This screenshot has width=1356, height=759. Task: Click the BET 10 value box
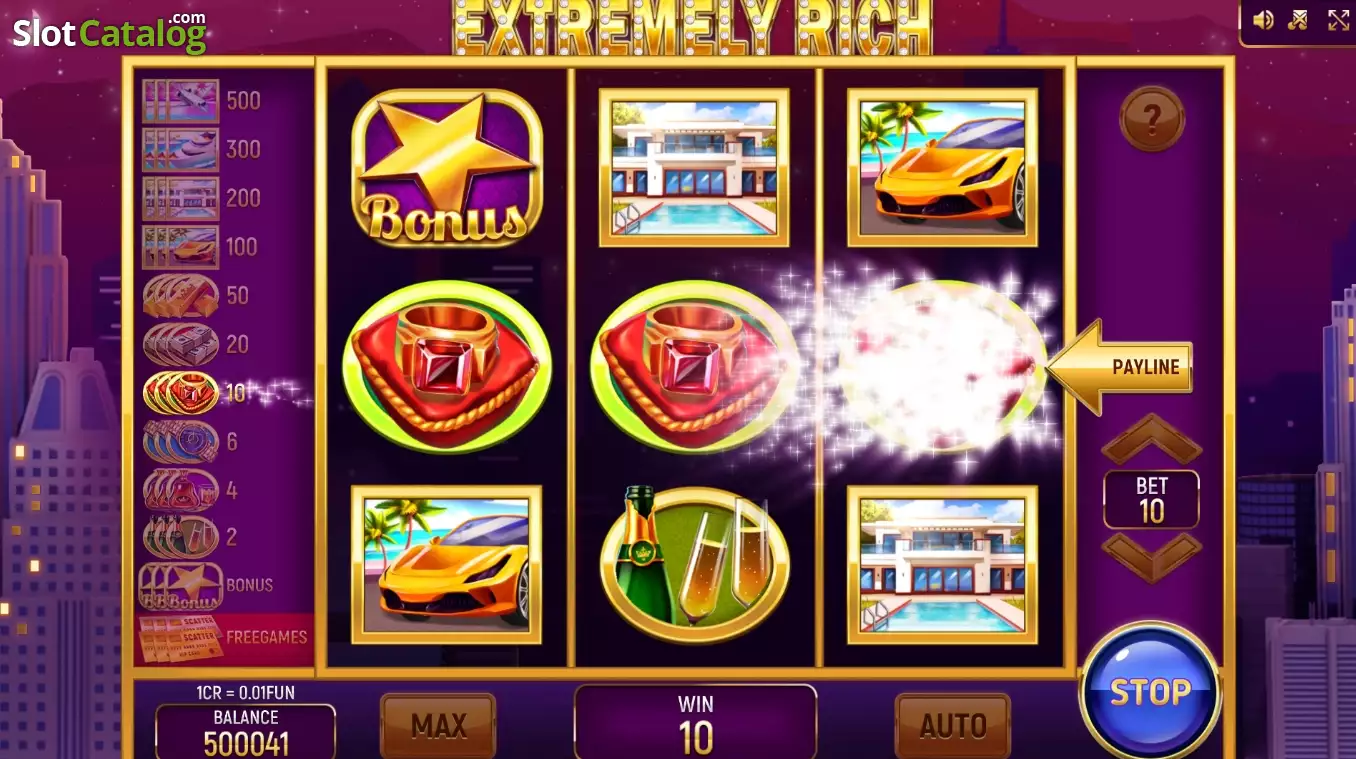pos(1151,499)
